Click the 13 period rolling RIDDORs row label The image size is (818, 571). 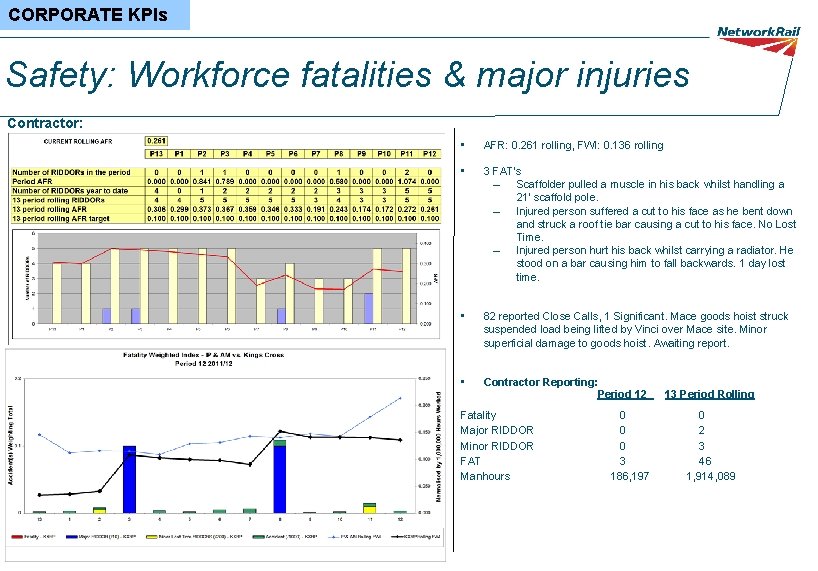point(58,200)
